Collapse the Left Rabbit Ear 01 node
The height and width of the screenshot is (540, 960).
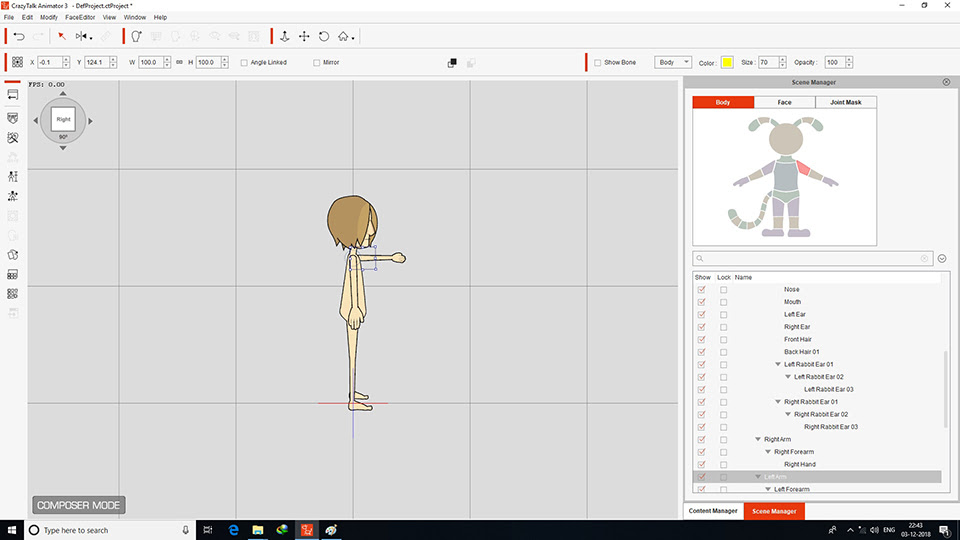[x=778, y=364]
